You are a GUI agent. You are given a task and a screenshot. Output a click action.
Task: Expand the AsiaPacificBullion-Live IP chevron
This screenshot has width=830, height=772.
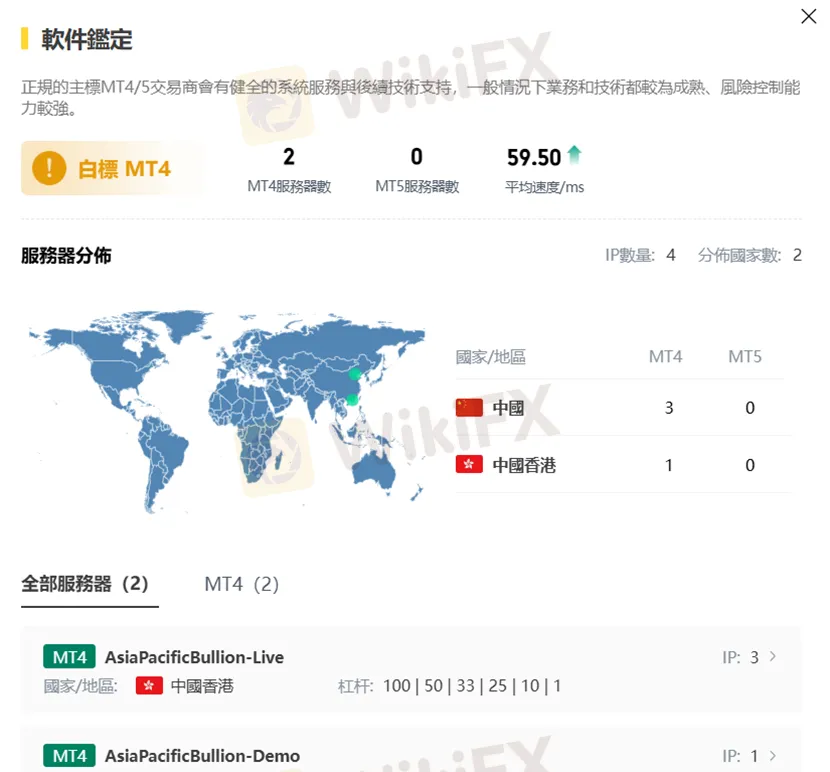point(773,657)
